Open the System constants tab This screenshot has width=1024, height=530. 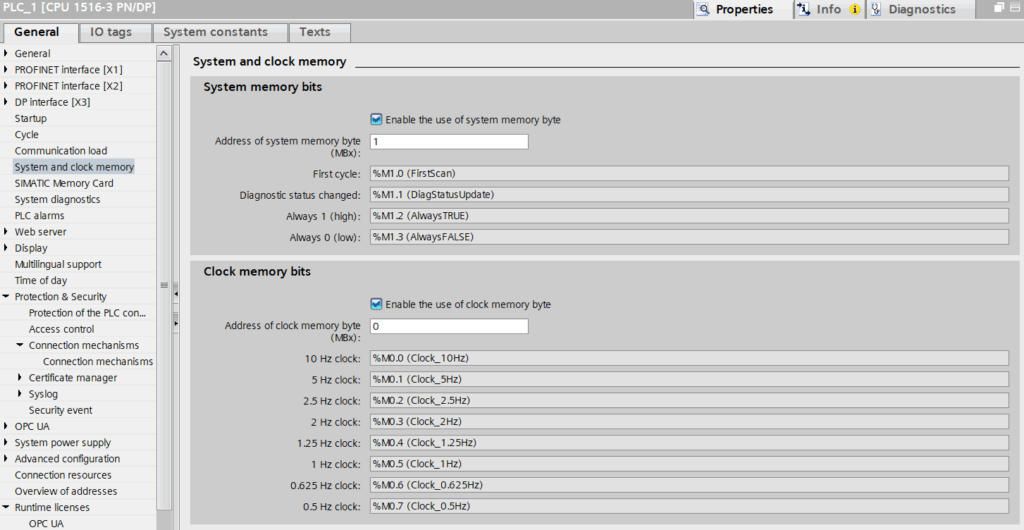(215, 32)
